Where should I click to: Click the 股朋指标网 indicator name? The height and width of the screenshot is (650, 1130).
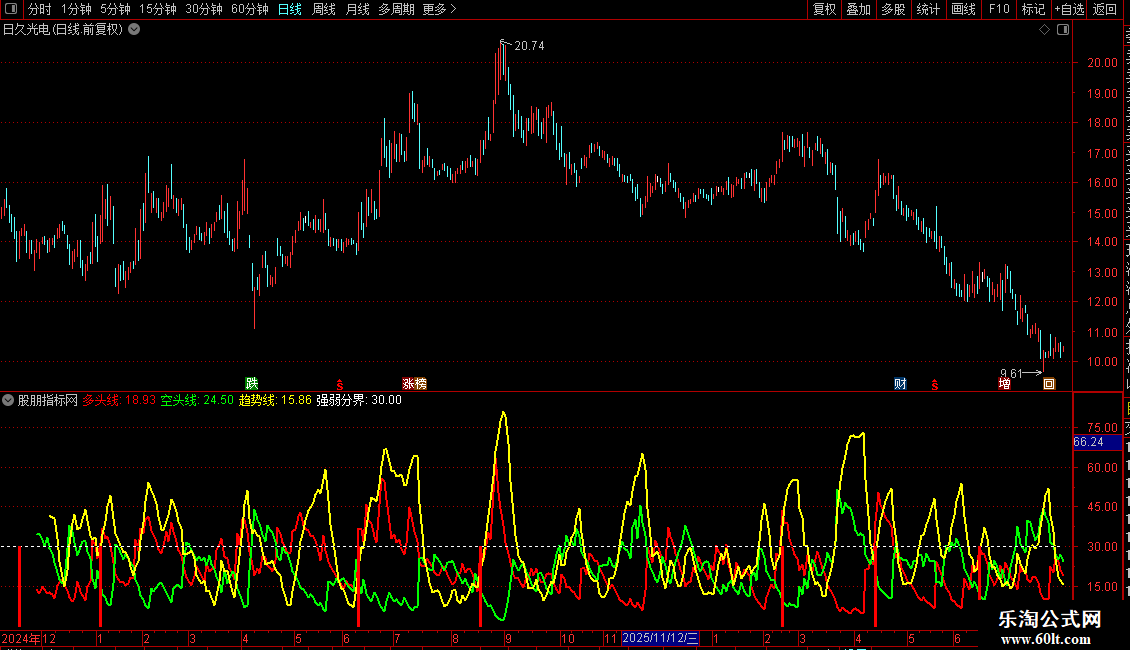[48, 400]
